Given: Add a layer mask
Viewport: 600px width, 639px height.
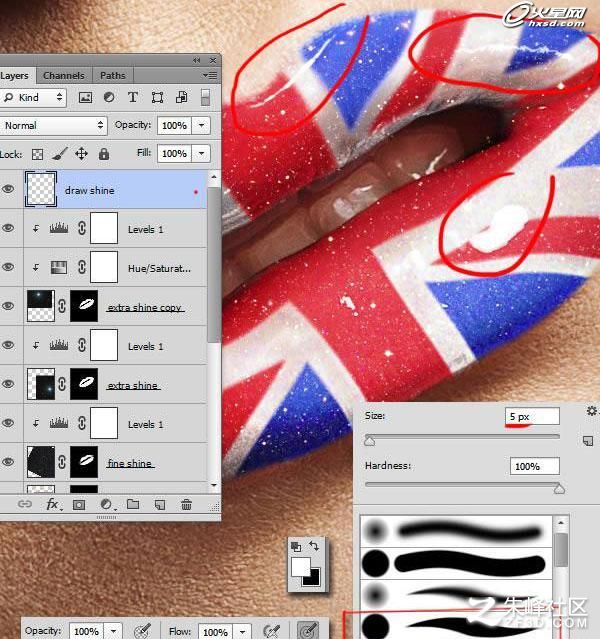Looking at the screenshot, I should (79, 505).
